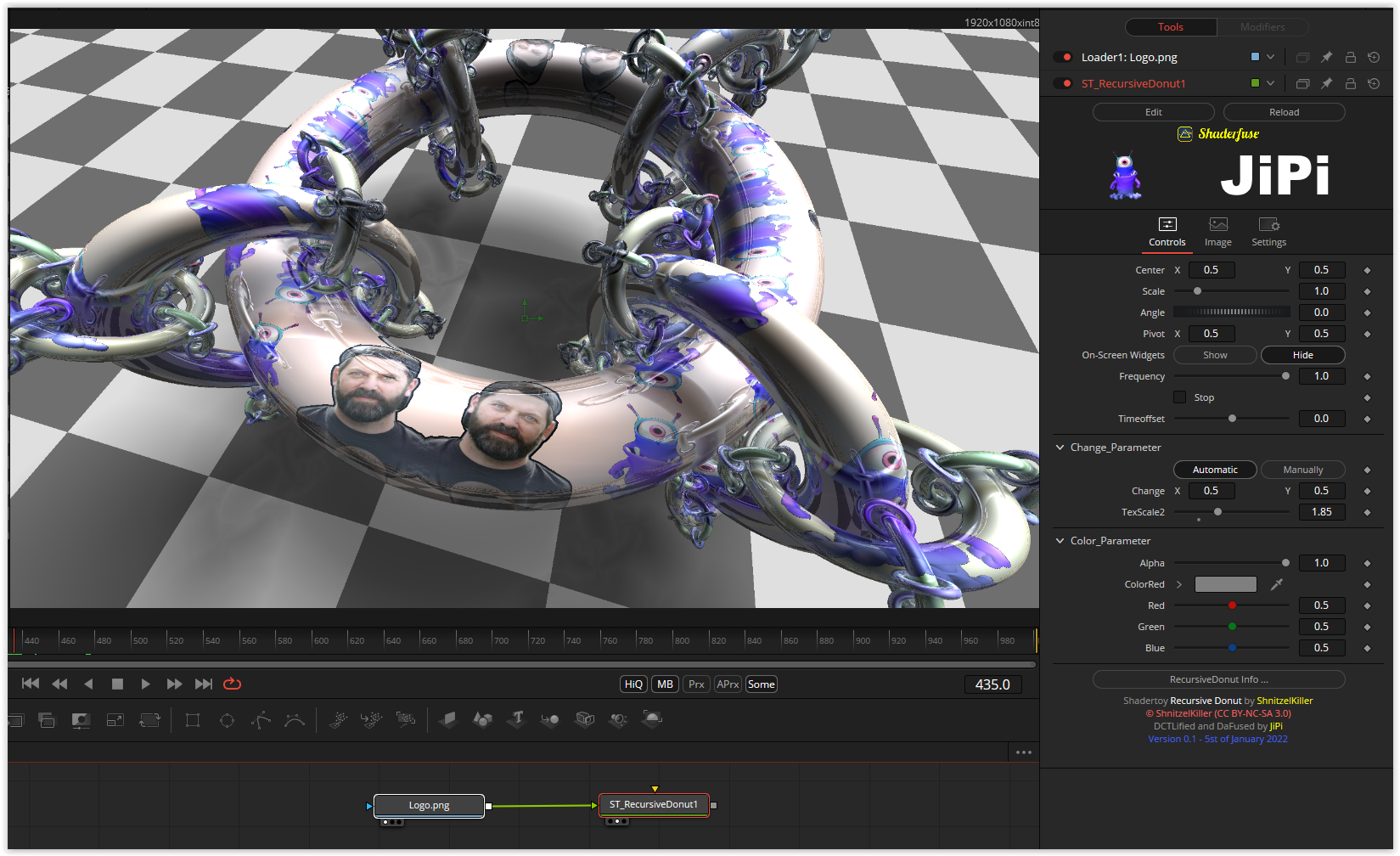Pin the Loader1 Logo.png inspector
The image size is (1400, 856).
[1326, 57]
